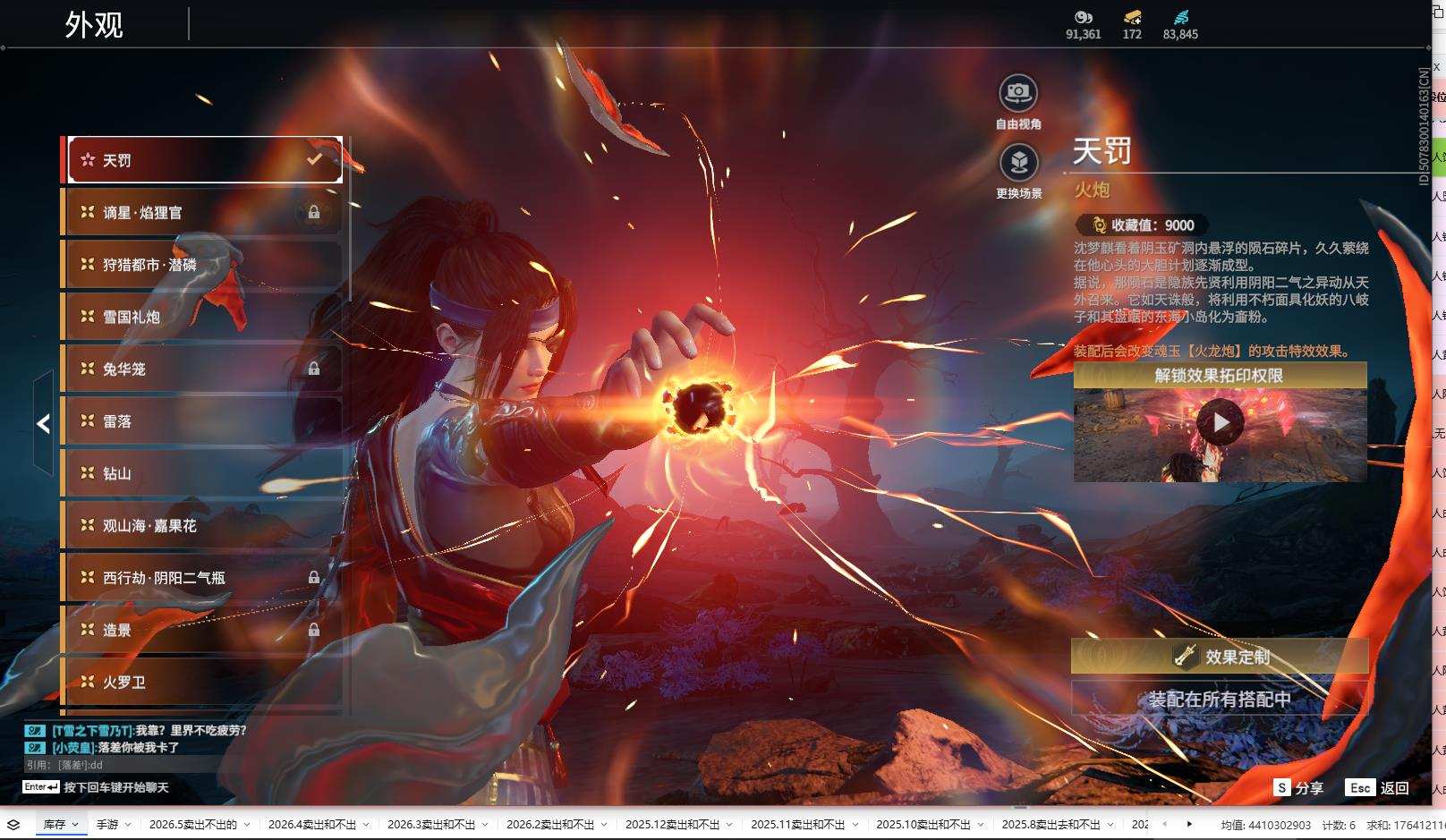Click the lock icon on 摘星·焰狸官
The height and width of the screenshot is (840, 1446).
click(314, 212)
